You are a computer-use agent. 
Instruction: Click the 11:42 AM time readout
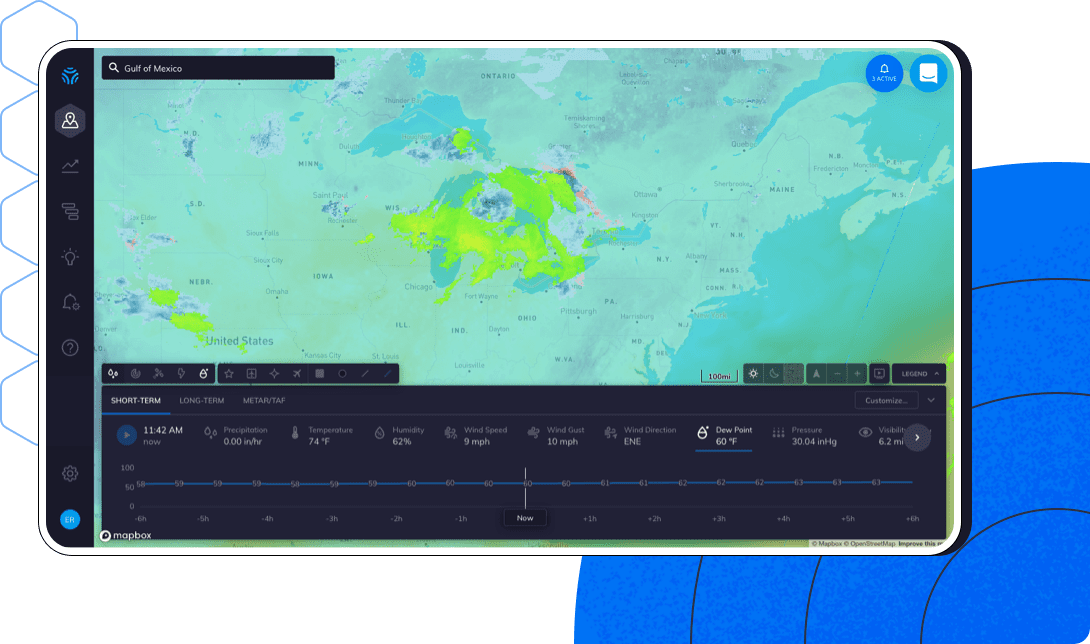tap(163, 430)
